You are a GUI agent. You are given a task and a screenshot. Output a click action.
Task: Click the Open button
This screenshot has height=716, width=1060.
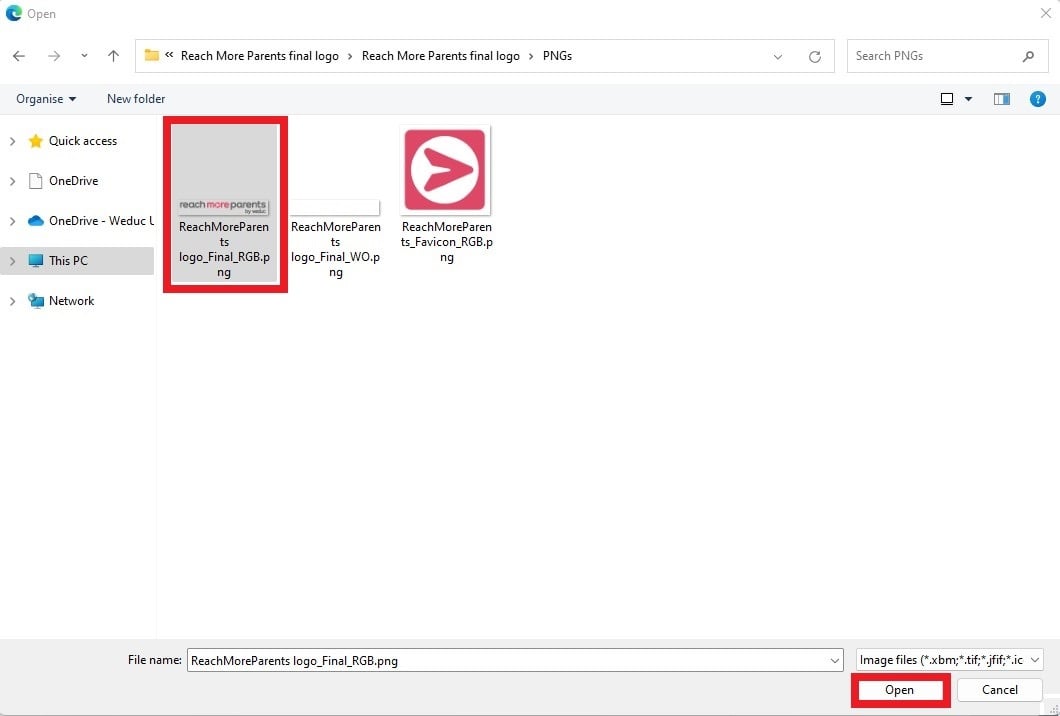(899, 690)
